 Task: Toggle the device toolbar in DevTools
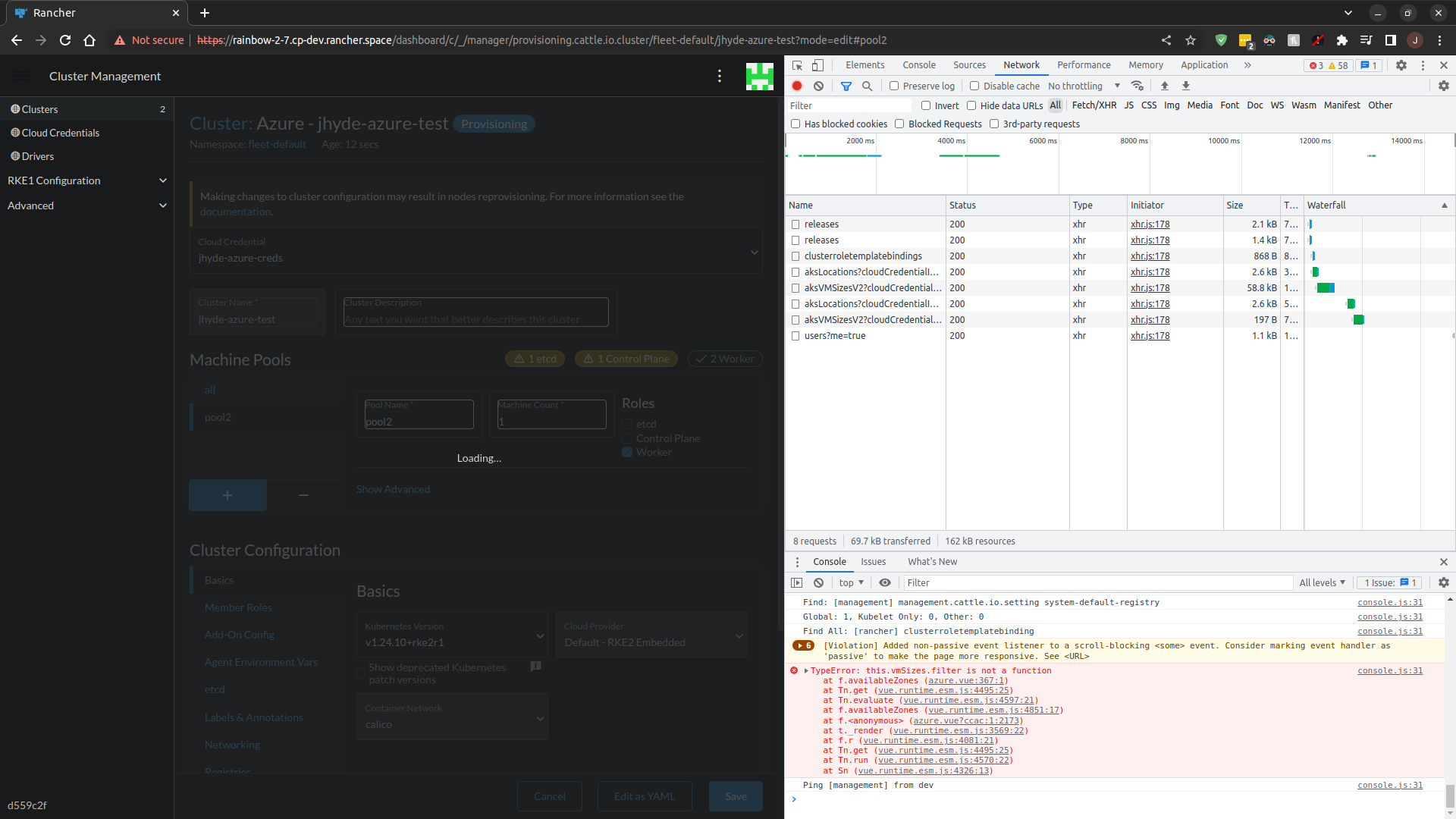tap(817, 65)
